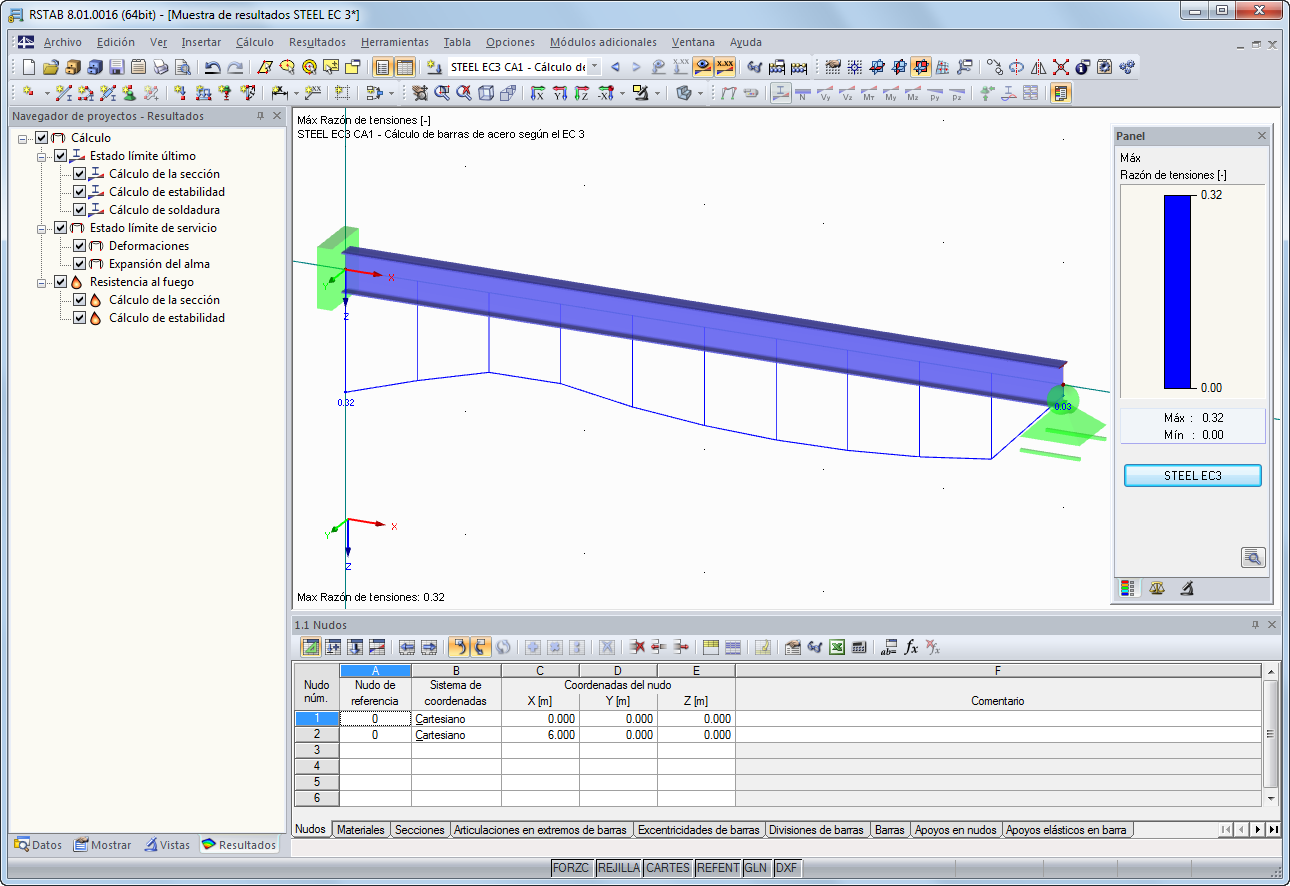The height and width of the screenshot is (886, 1290).
Task: Open the formula editor fx icon
Action: [x=911, y=647]
